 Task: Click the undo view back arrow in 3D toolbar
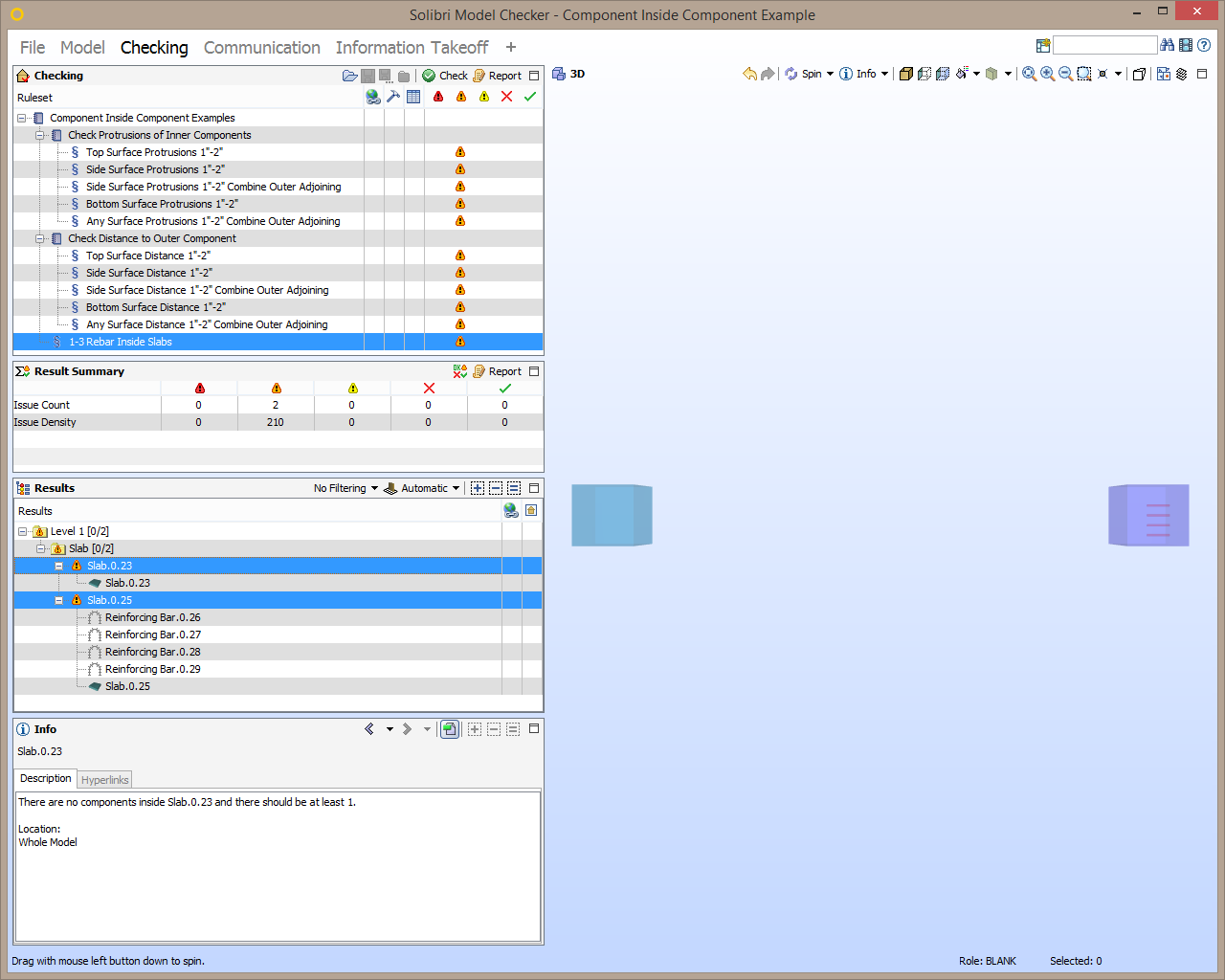pyautogui.click(x=749, y=74)
